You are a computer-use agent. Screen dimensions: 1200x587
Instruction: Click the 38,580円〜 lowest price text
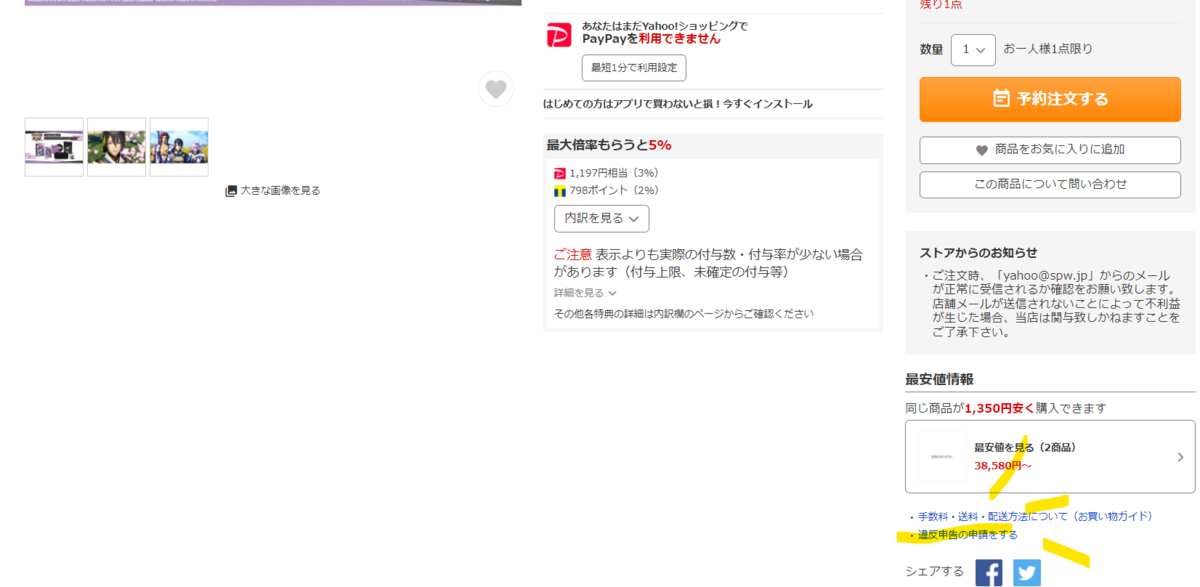(1003, 465)
